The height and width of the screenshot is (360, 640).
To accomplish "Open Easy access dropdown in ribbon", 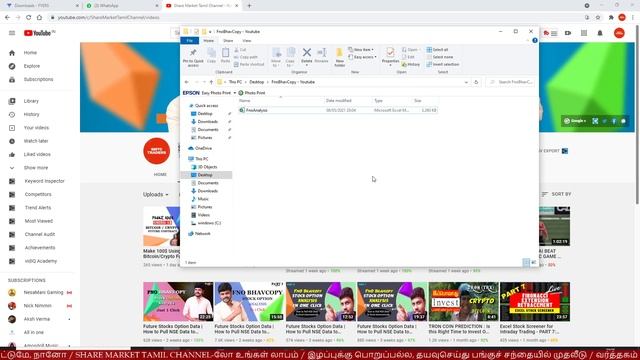I will tap(362, 57).
